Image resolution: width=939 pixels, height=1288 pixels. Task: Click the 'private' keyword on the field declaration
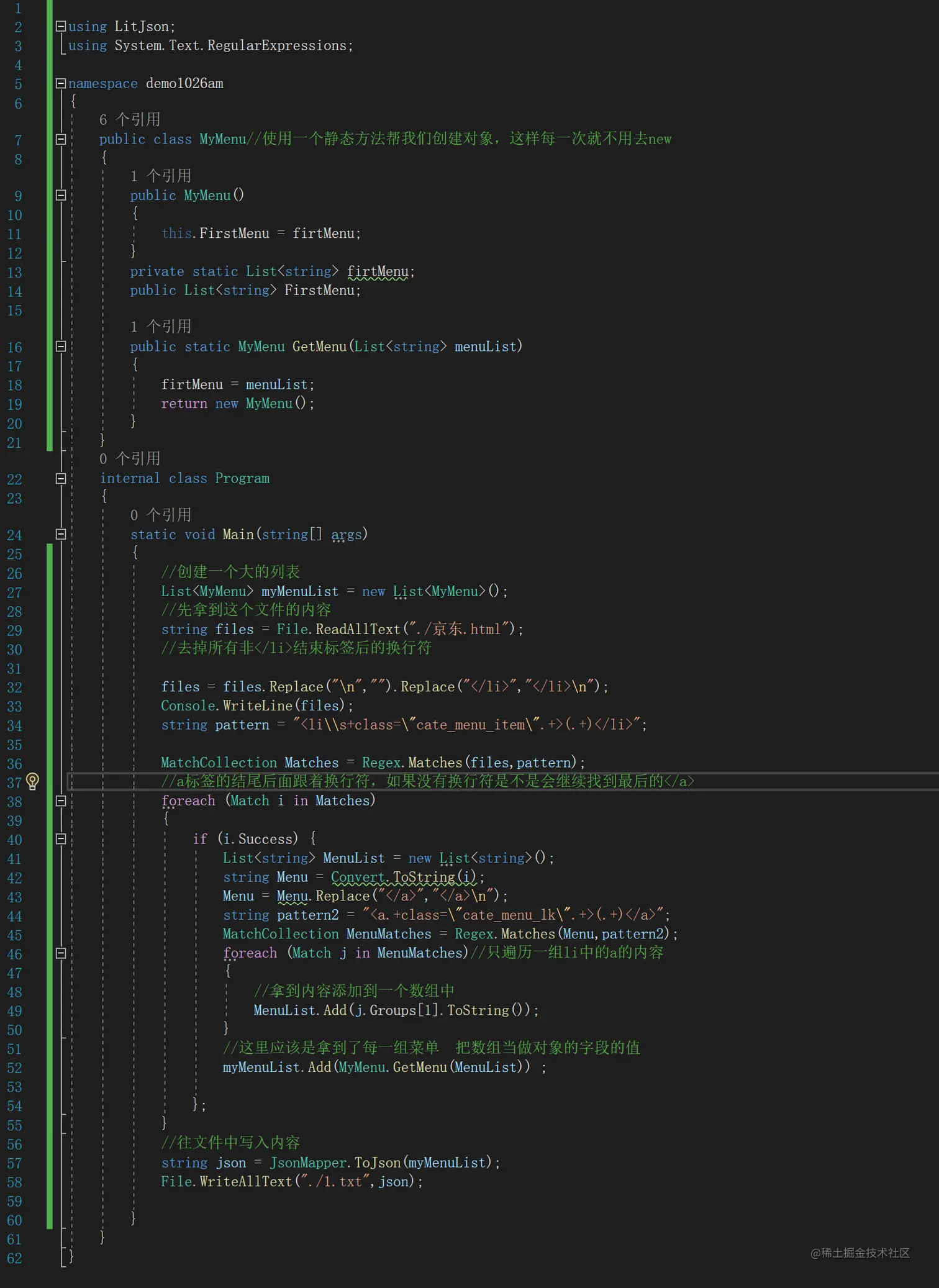coord(157,271)
